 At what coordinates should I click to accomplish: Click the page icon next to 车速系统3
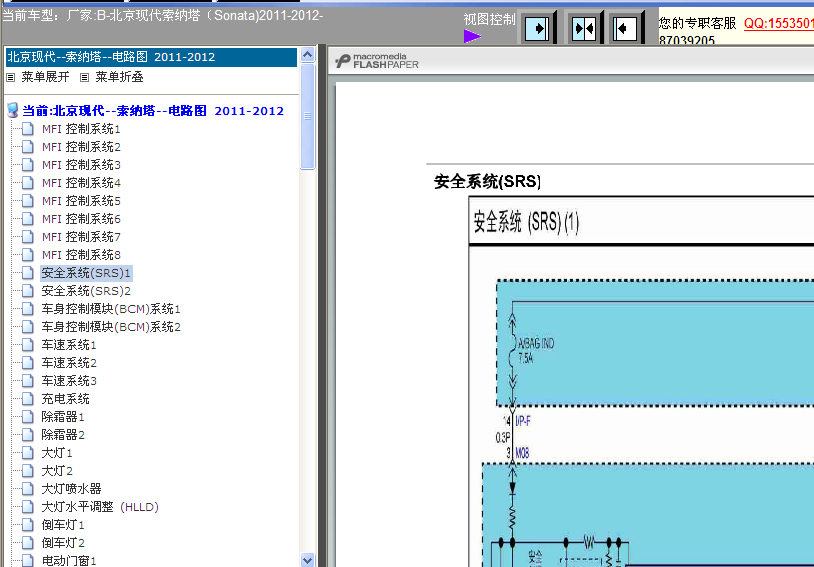(28, 381)
